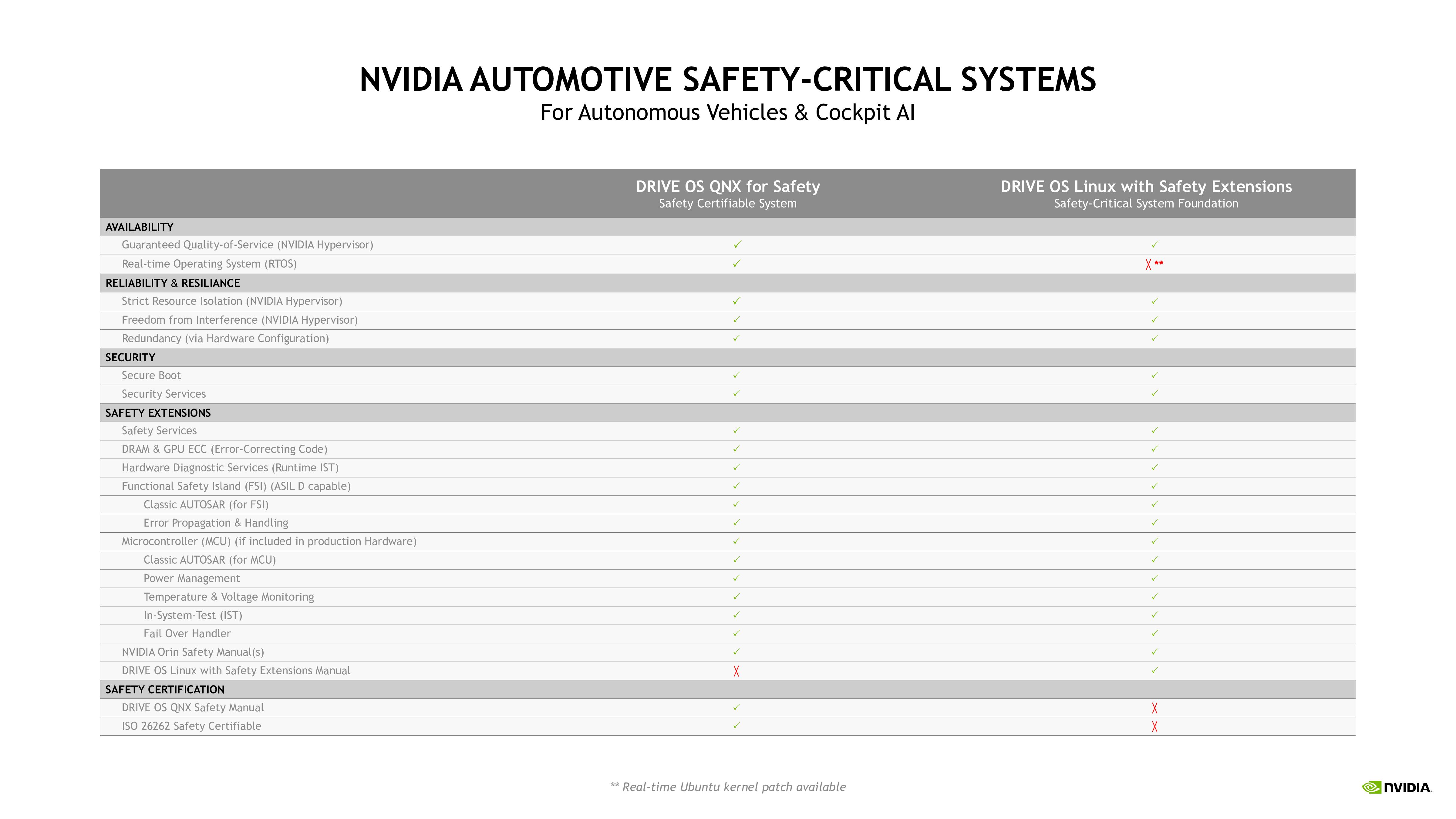The height and width of the screenshot is (819, 1456).
Task: Click the Freedom from Interference row label
Action: (x=240, y=320)
